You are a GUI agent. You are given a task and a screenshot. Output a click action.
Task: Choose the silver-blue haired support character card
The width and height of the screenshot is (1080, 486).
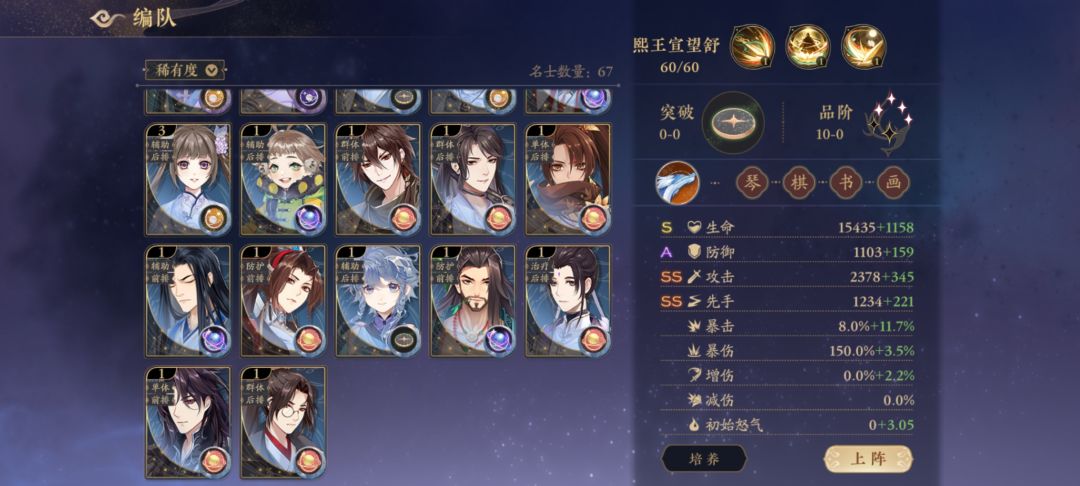[x=378, y=301]
